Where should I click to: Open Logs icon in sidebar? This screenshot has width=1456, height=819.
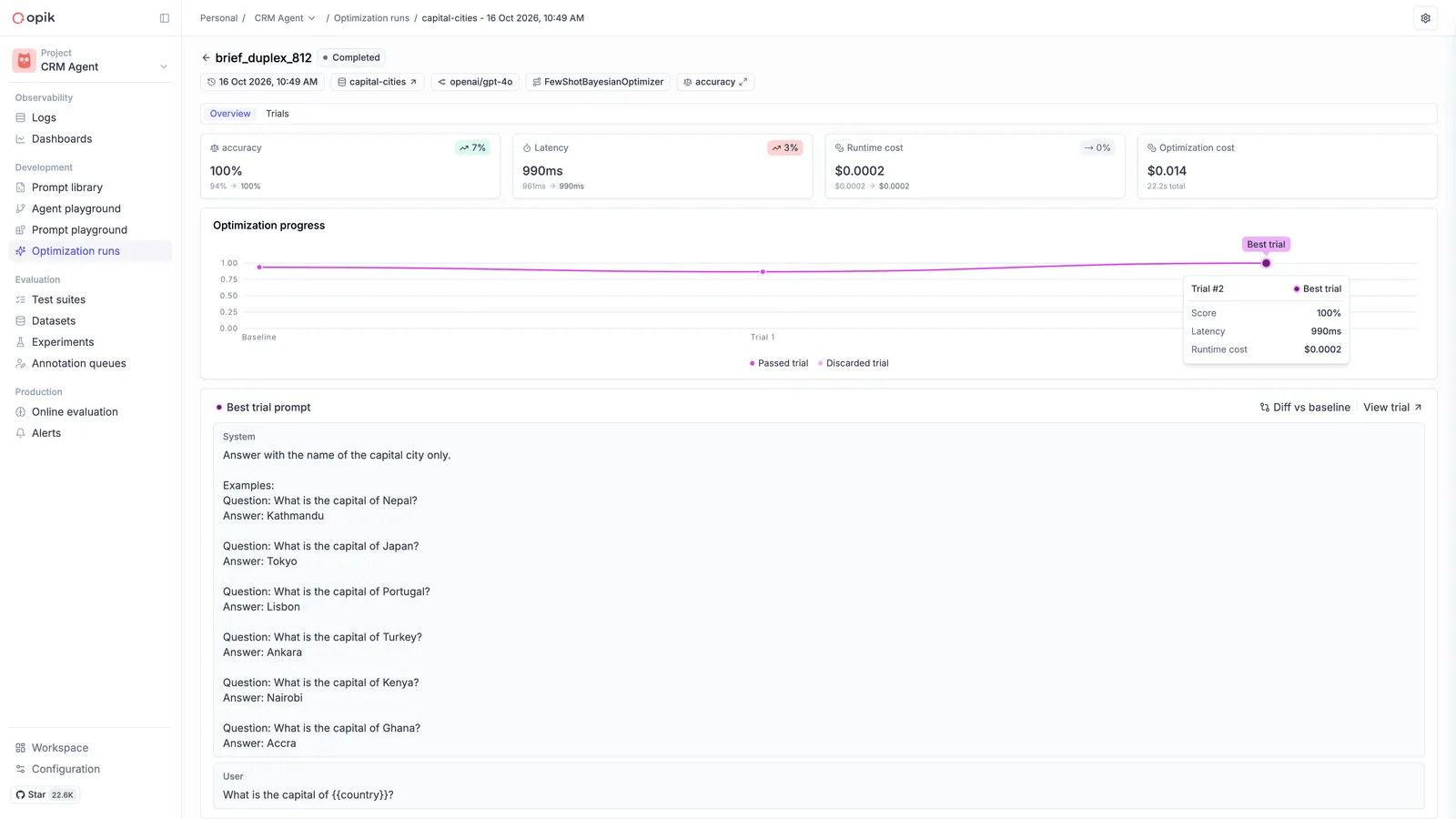tap(20, 117)
